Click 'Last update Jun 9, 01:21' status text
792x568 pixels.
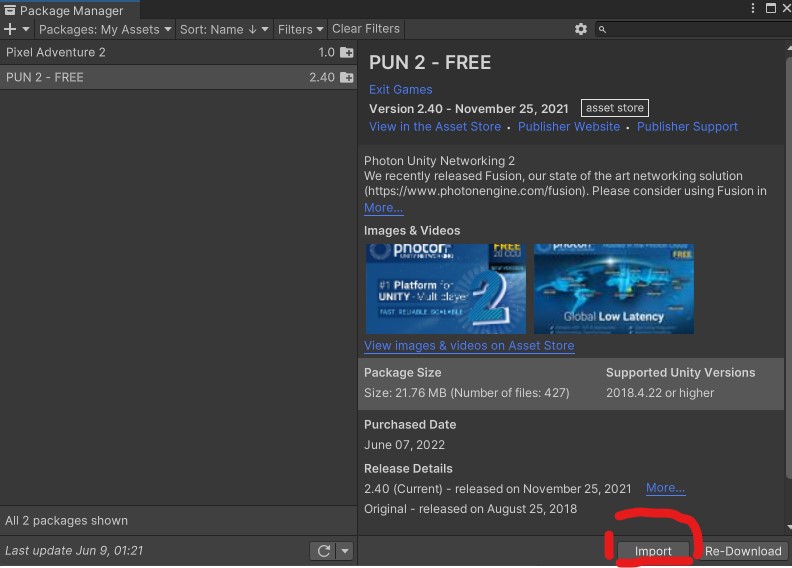(x=74, y=550)
